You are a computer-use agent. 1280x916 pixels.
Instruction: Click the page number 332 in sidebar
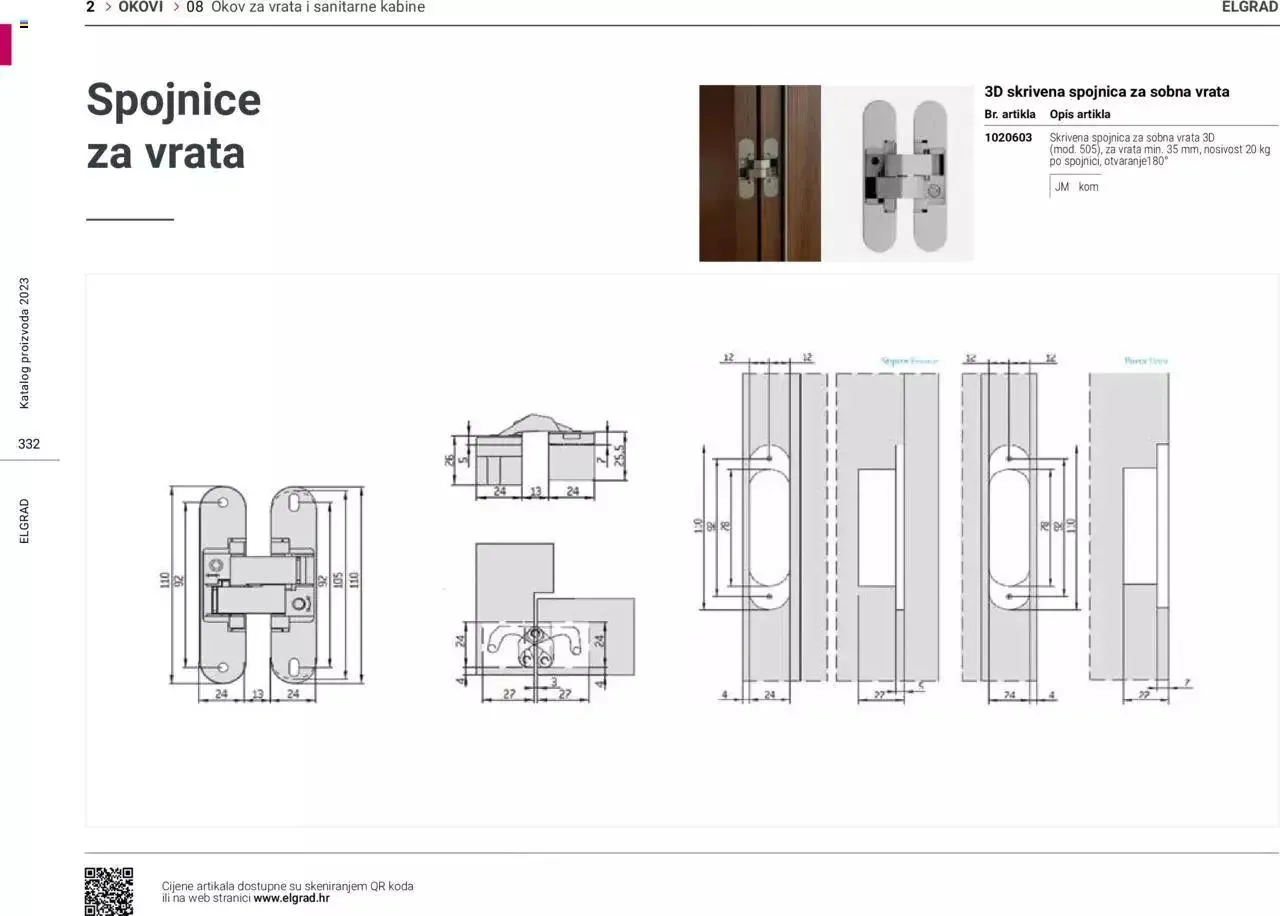pyautogui.click(x=29, y=444)
